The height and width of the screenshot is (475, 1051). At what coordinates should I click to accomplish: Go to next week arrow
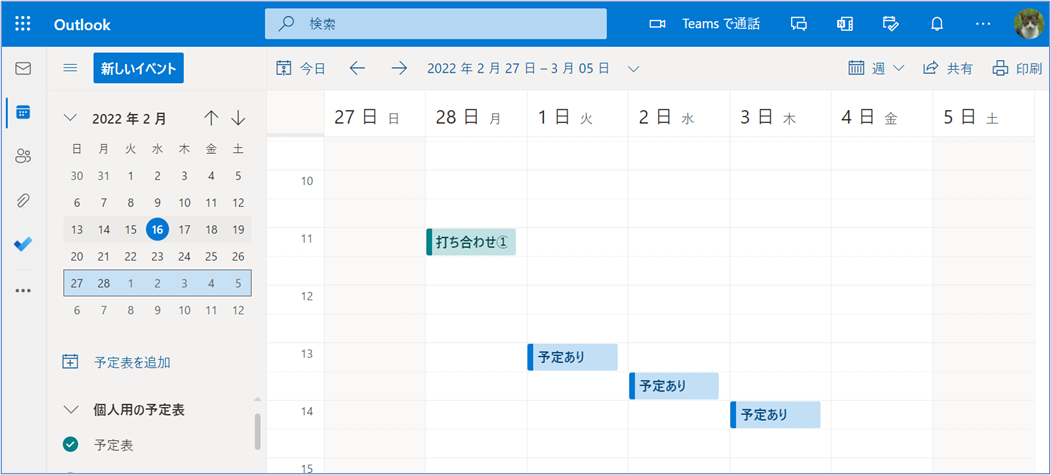[x=399, y=68]
